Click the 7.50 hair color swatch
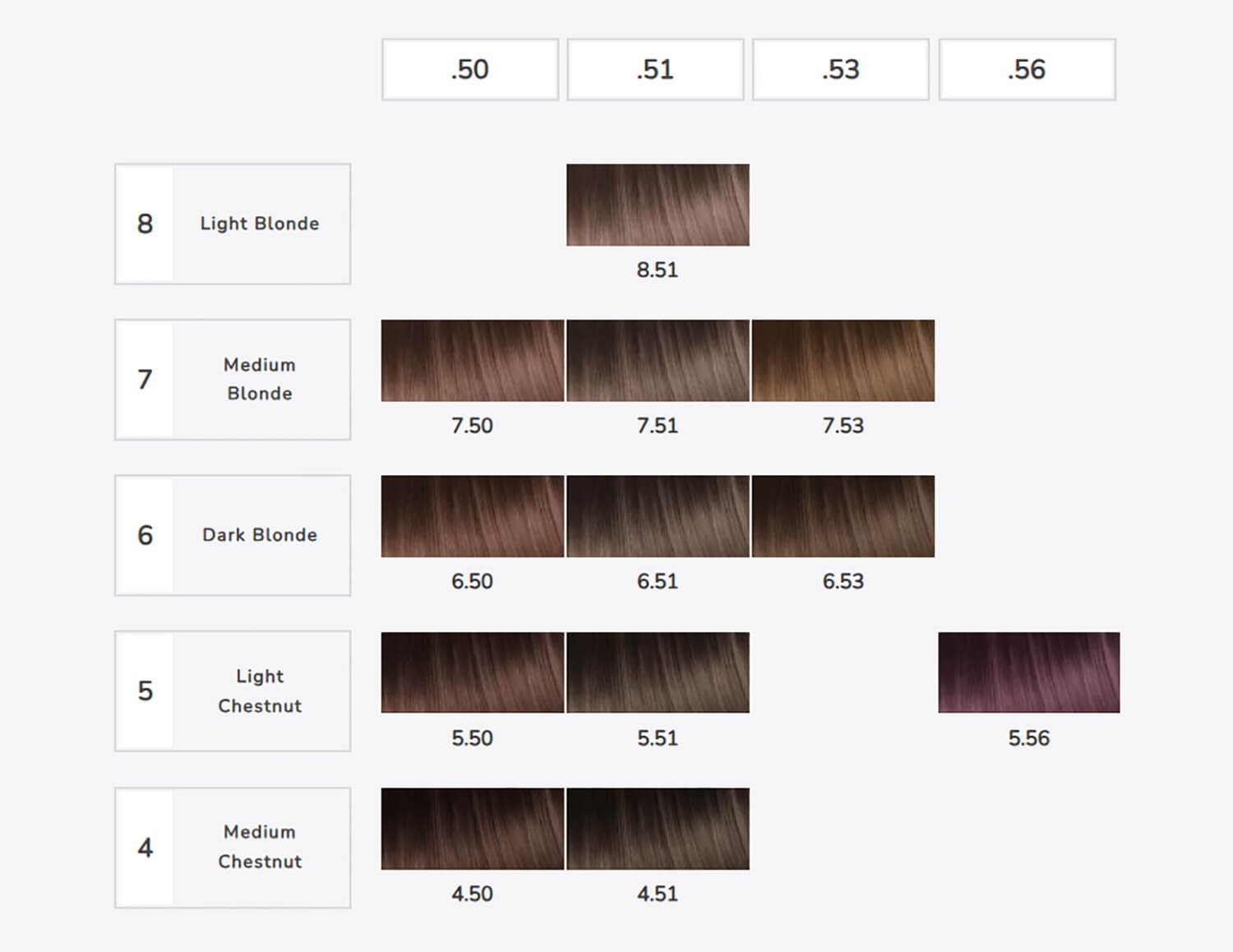 coord(472,361)
